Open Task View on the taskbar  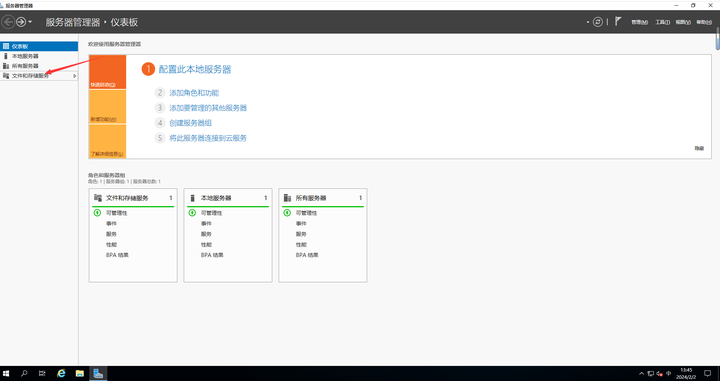click(x=42, y=374)
